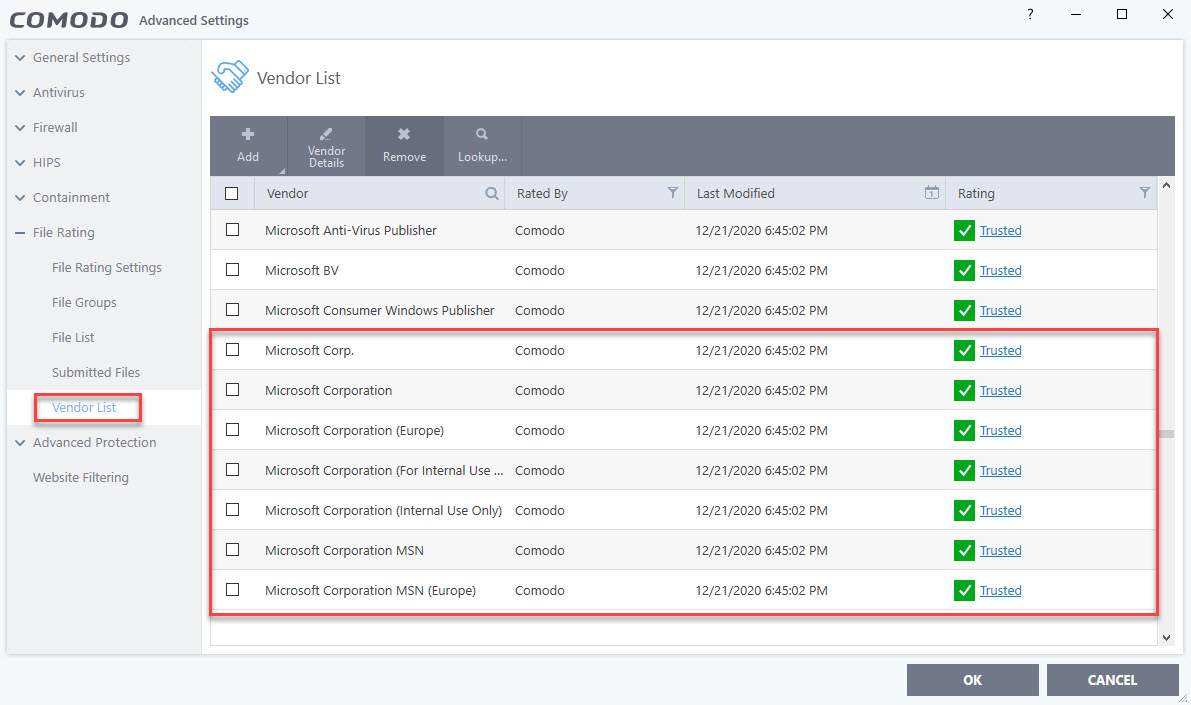Open File Rating Settings page
Viewport: 1191px width, 705px height.
pyautogui.click(x=106, y=267)
